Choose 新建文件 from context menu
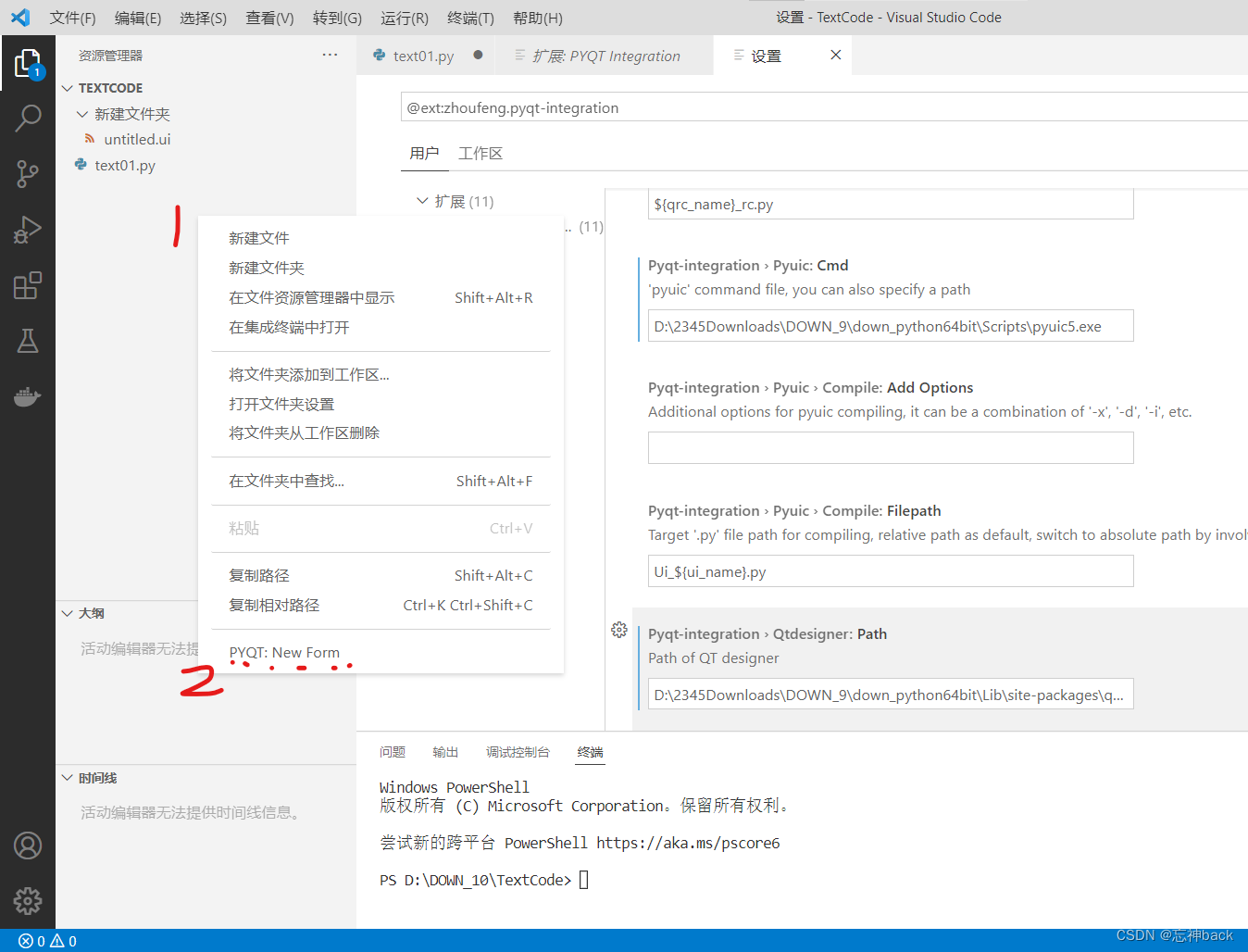Image resolution: width=1248 pixels, height=952 pixels. pos(381,238)
